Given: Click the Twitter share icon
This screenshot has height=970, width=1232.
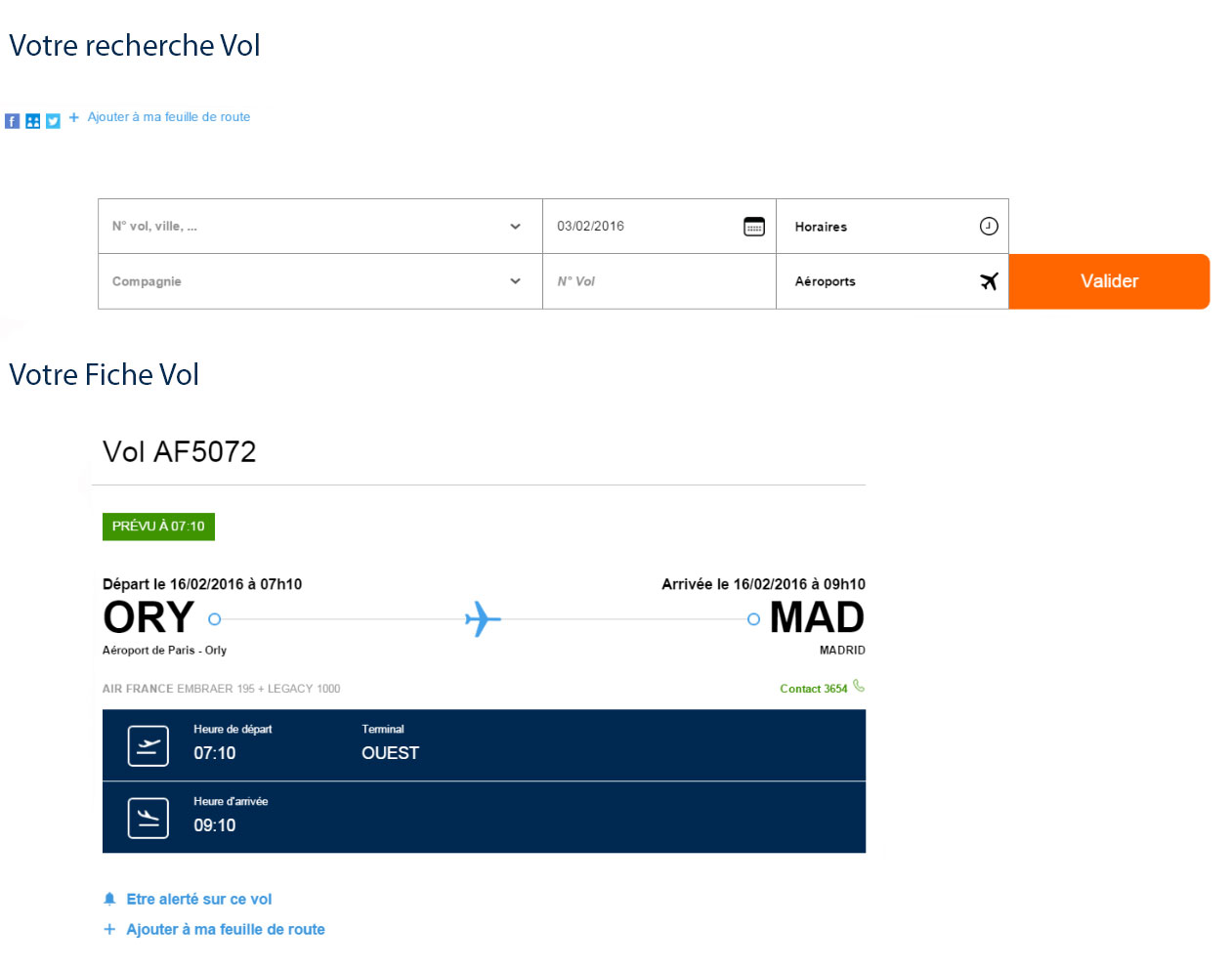Looking at the screenshot, I should (x=53, y=121).
